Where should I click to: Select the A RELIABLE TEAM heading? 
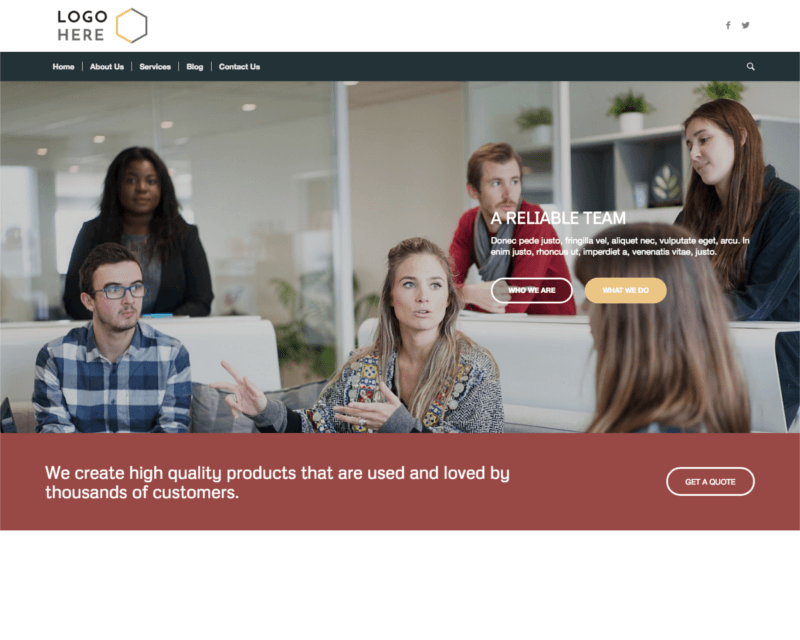point(558,218)
